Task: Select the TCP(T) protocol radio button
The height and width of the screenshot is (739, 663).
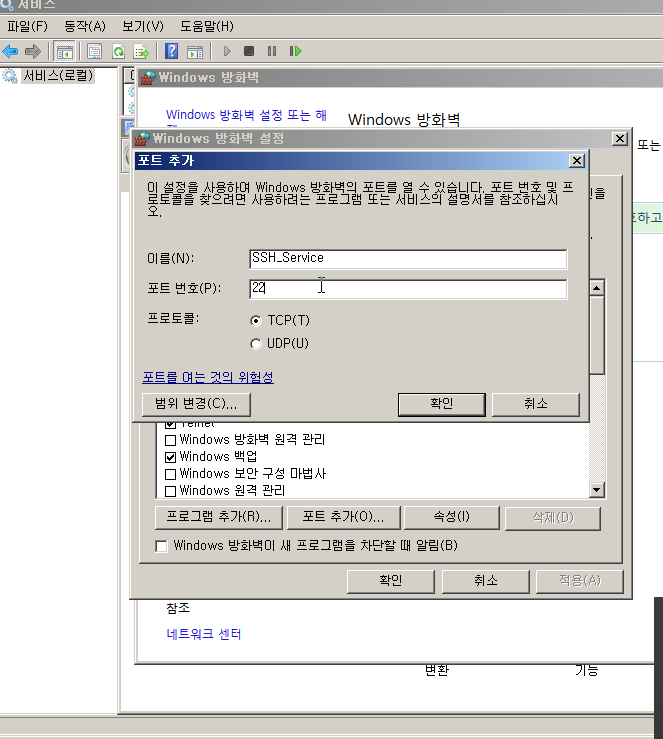Action: [256, 321]
